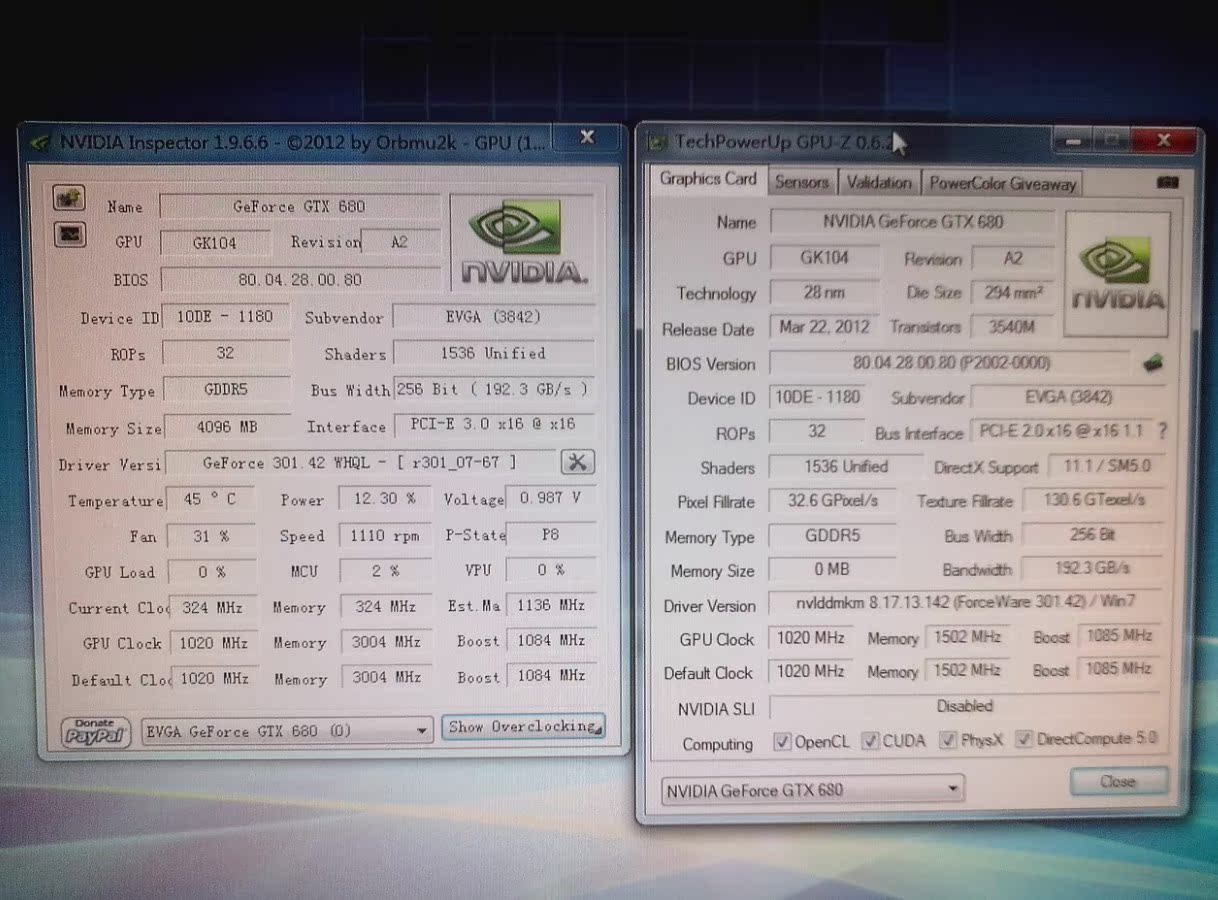Open the PowerColor Giveaway tab
Screen dimensions: 1218x900
coord(1002,183)
